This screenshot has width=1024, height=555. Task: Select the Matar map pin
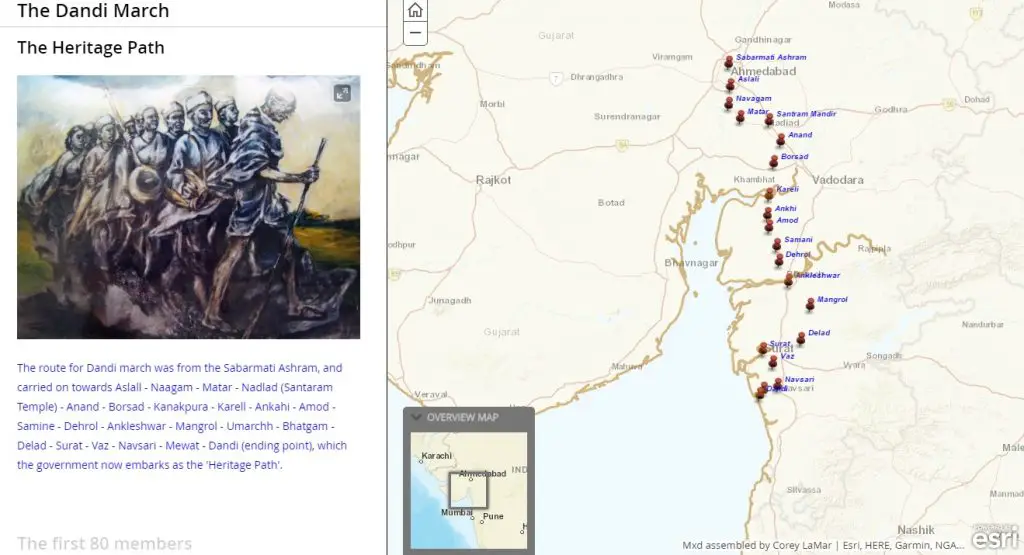pos(740,116)
